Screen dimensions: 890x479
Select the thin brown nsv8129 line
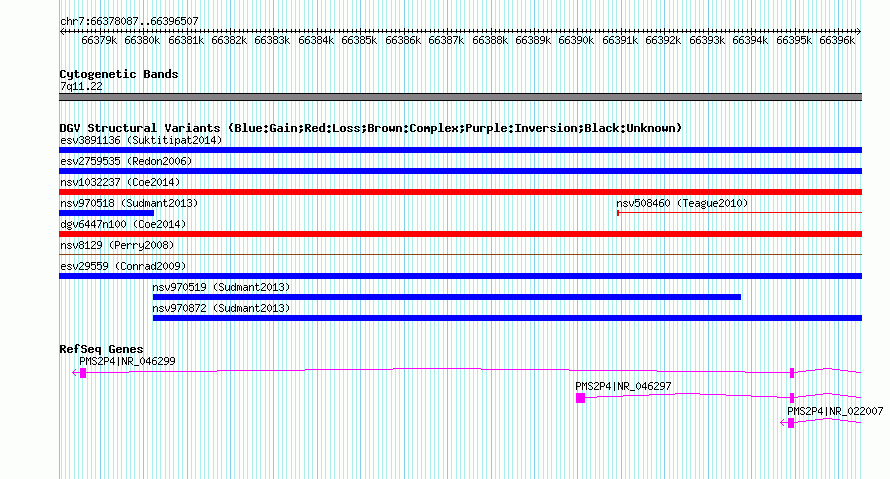pos(460,254)
